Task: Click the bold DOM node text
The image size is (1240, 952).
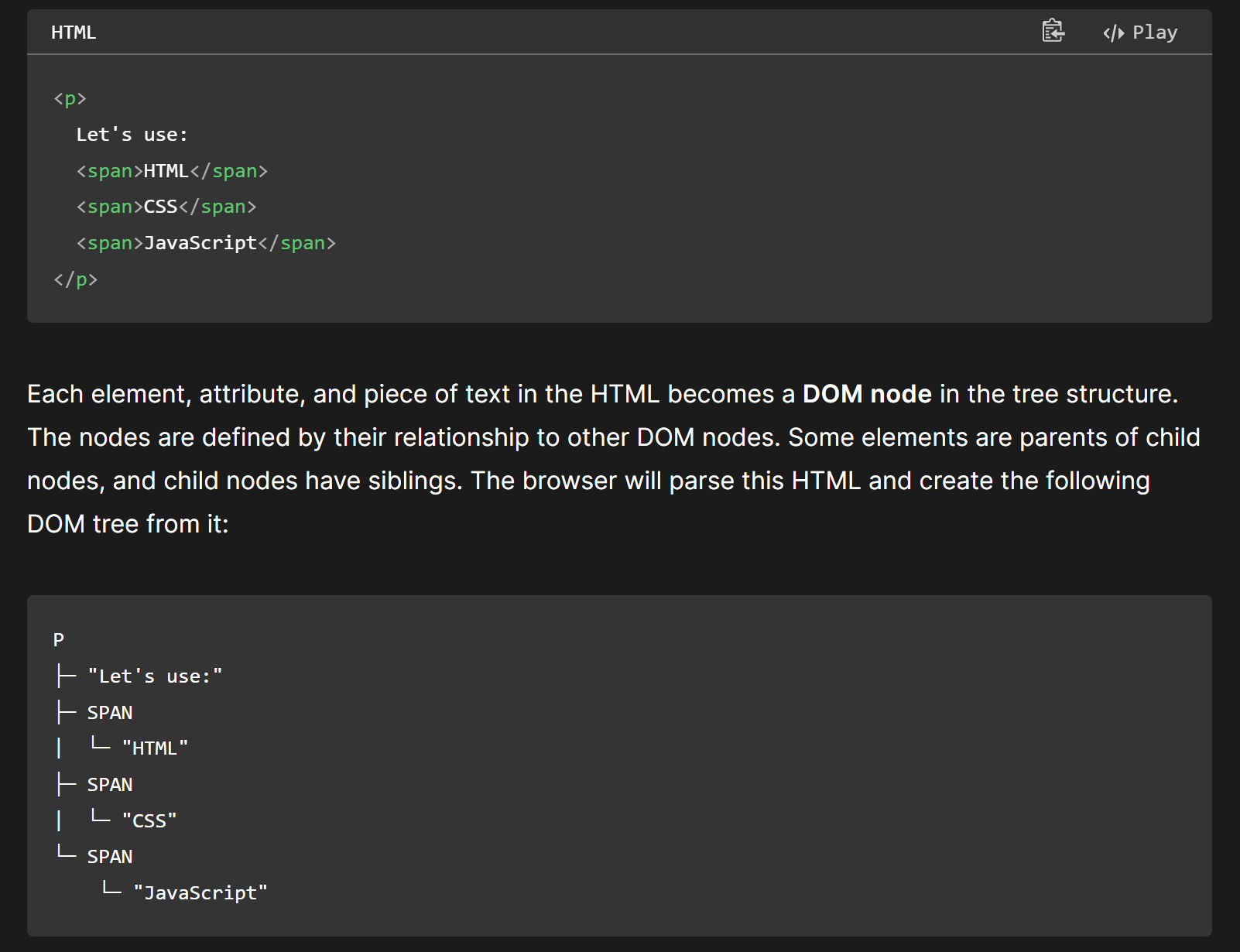Action: pos(866,394)
